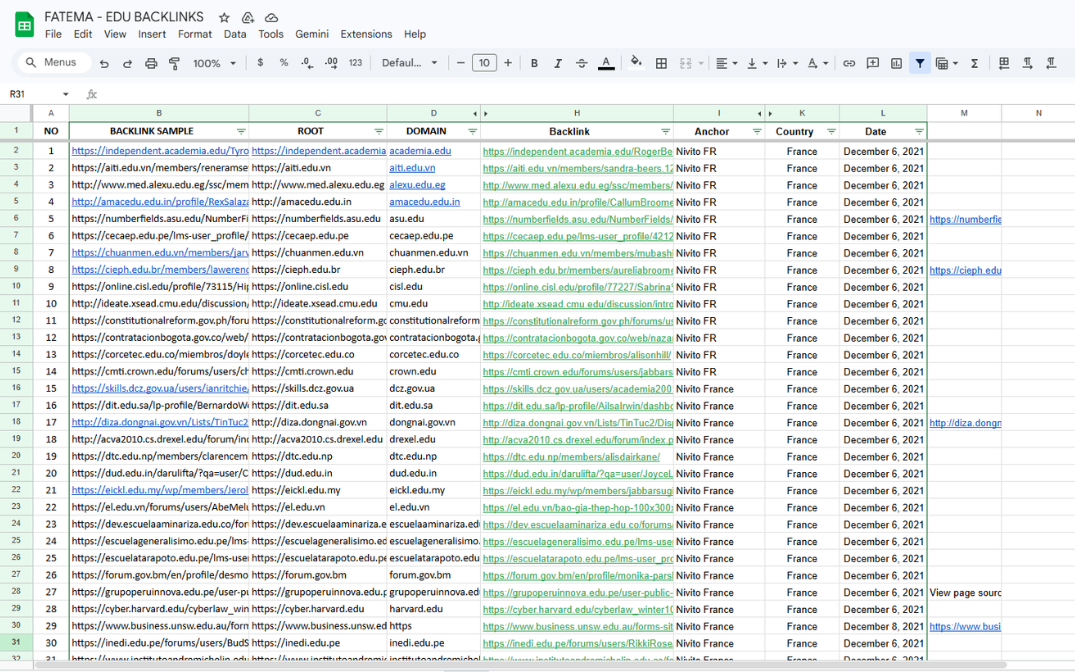The width and height of the screenshot is (1075, 672).
Task: Open the fill color picker
Action: point(635,63)
